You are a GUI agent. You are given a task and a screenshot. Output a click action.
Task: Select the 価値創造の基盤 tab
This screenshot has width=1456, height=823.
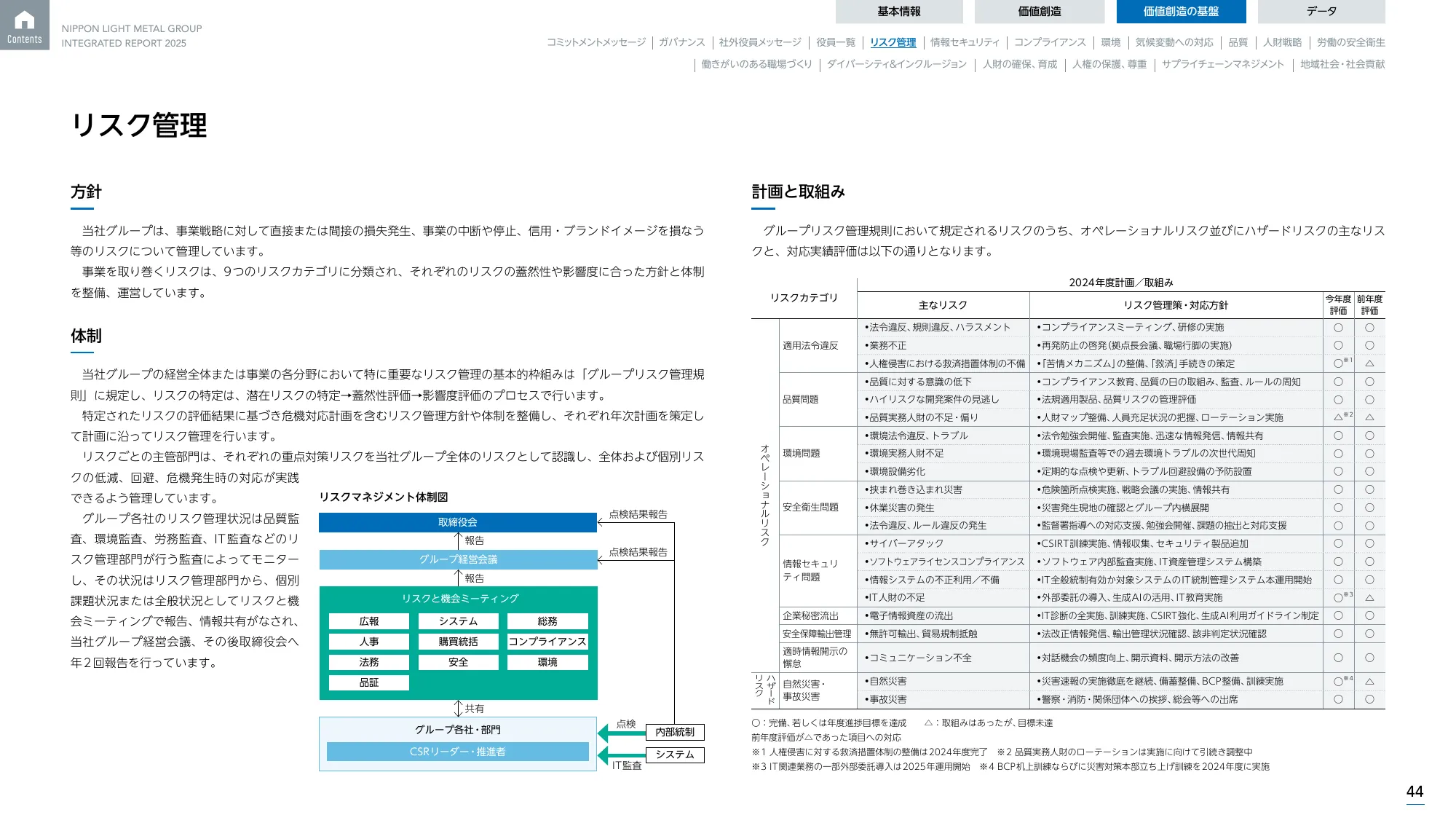(1179, 11)
